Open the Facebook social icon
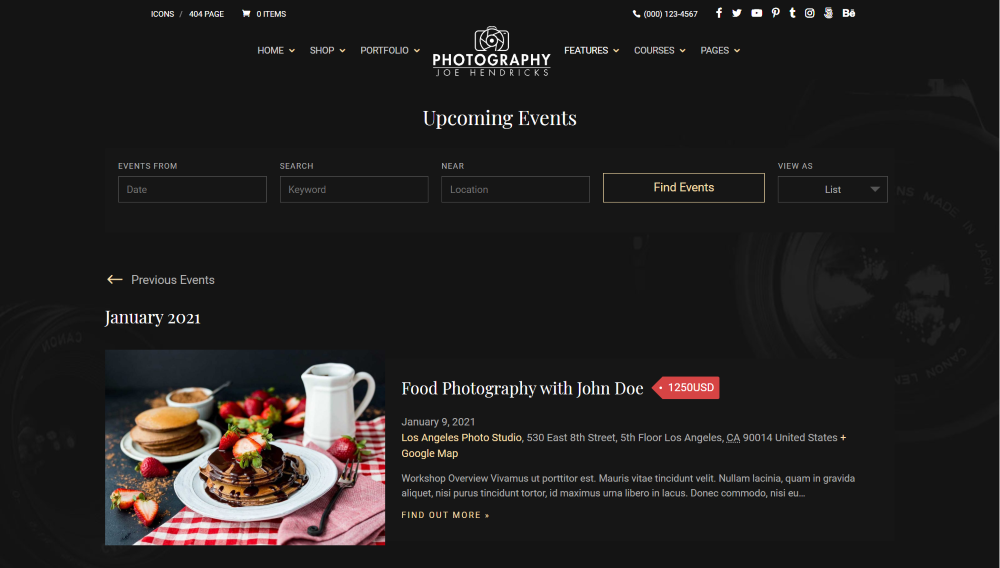The height and width of the screenshot is (568, 1000). (x=719, y=13)
